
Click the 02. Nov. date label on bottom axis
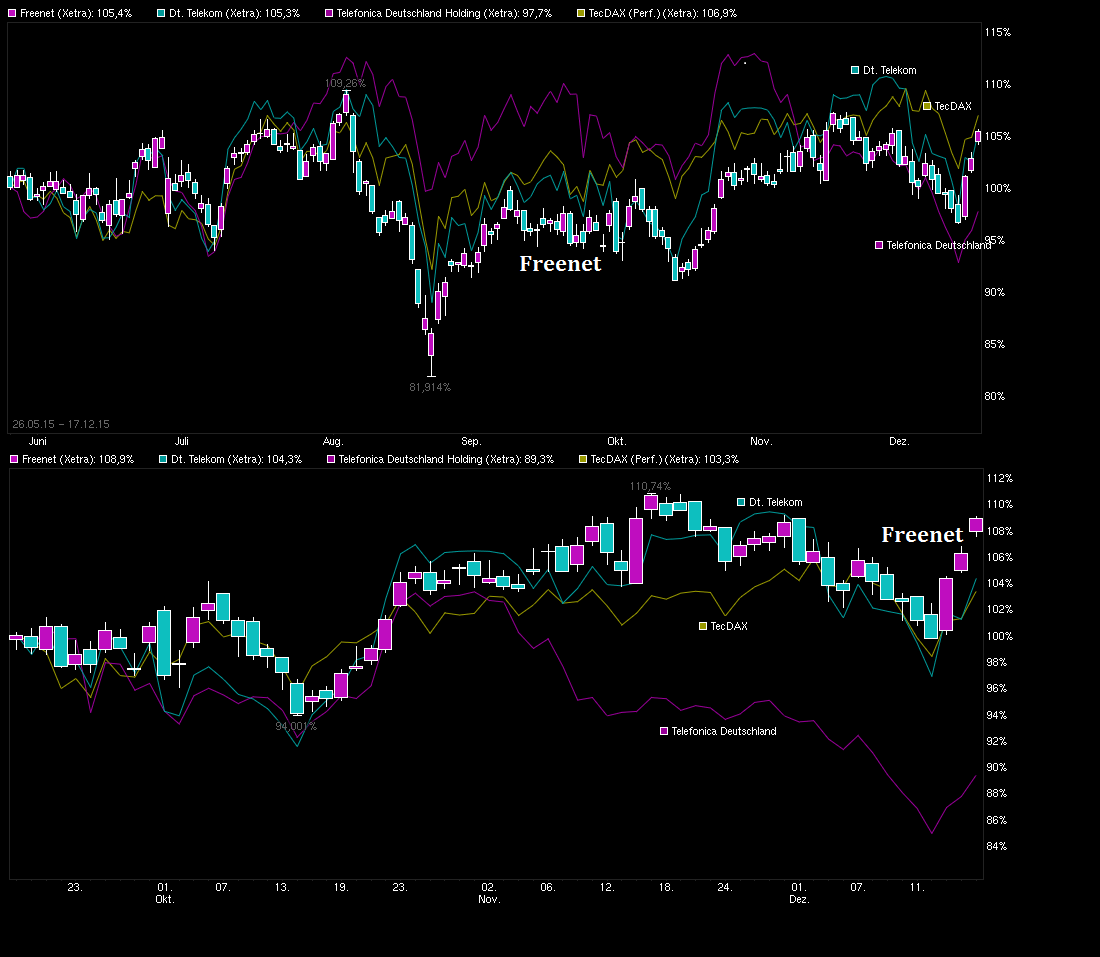point(489,893)
